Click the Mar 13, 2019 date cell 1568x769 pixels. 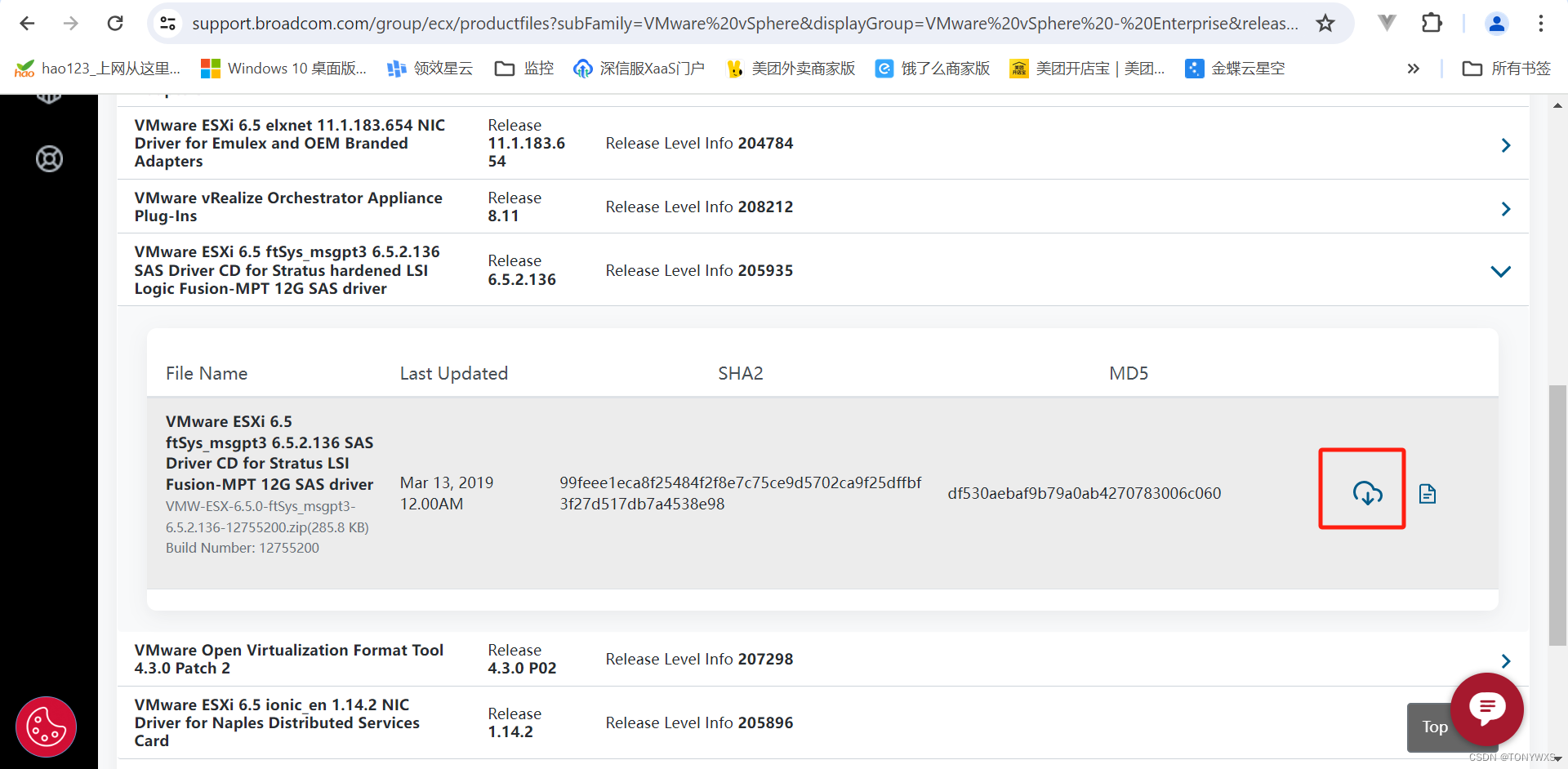click(447, 493)
